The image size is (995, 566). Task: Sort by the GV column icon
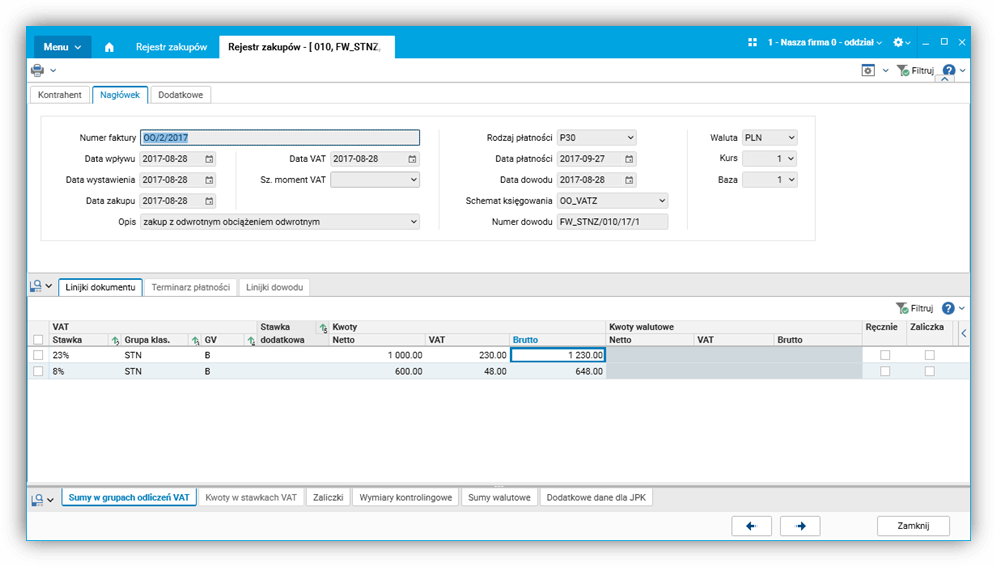point(251,341)
